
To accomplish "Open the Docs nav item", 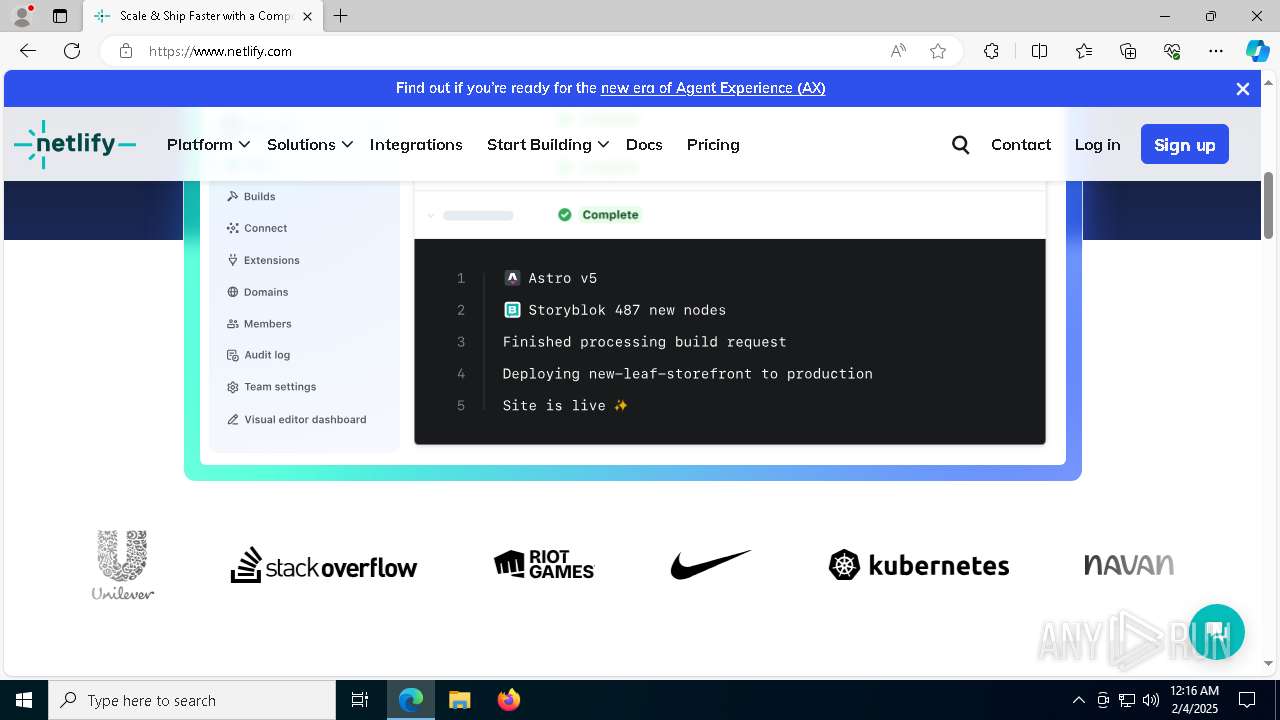I will click(644, 145).
